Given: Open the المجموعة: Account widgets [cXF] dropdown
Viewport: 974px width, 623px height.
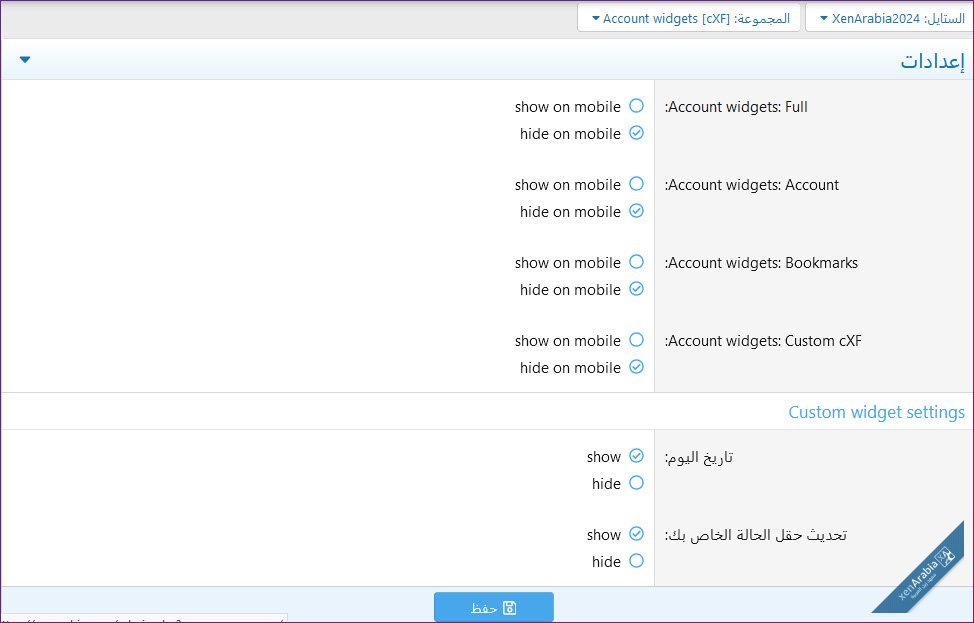Looking at the screenshot, I should [689, 18].
